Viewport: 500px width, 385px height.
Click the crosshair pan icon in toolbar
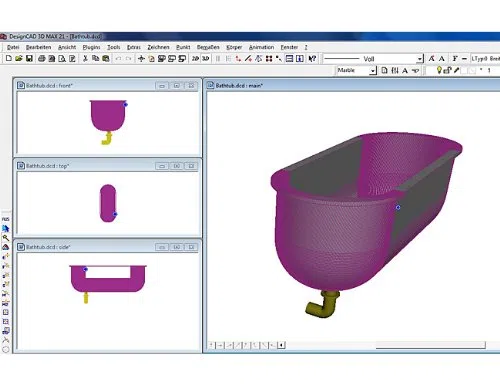click(141, 59)
